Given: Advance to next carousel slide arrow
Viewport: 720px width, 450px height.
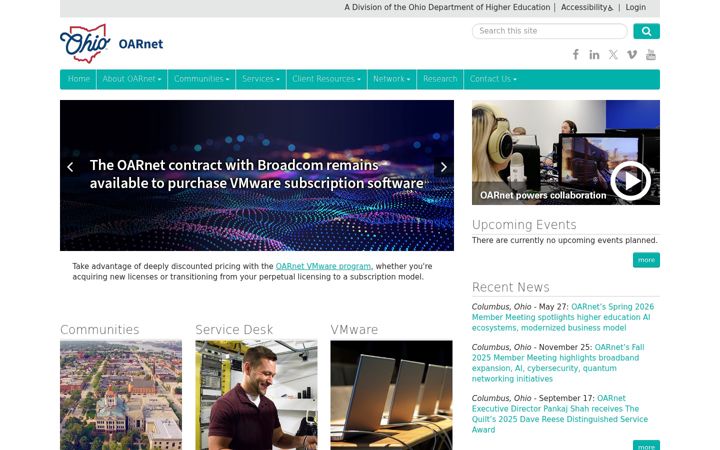Looking at the screenshot, I should pyautogui.click(x=443, y=167).
